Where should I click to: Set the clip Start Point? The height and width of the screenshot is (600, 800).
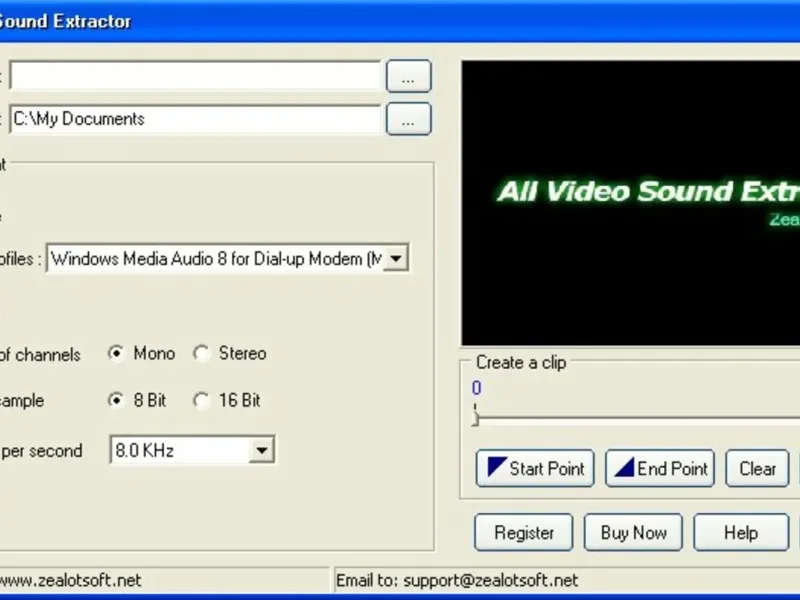[535, 468]
